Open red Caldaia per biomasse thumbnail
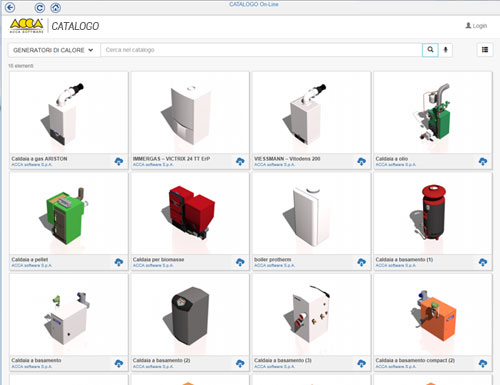Viewport: 500px width, 385px height. point(190,214)
